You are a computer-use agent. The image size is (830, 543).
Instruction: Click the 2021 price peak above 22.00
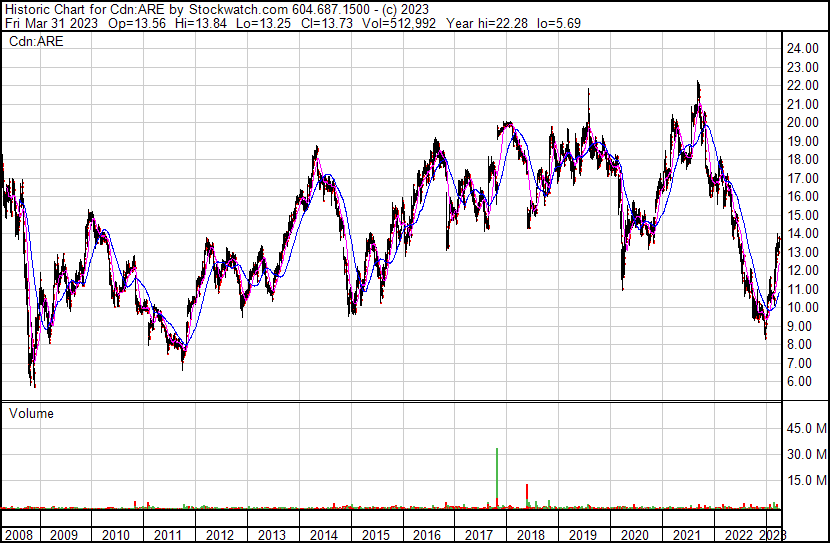697,83
